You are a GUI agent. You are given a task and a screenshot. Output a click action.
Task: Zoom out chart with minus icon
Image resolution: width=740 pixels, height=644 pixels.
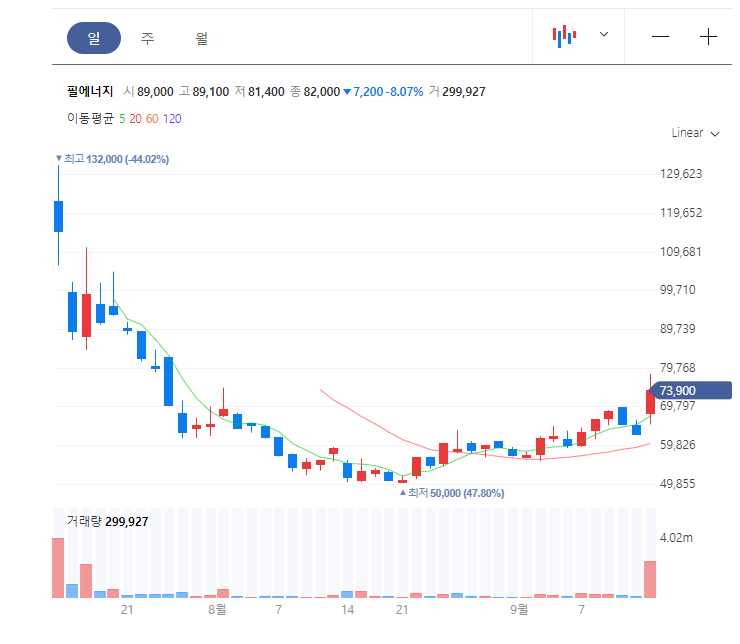coord(660,36)
